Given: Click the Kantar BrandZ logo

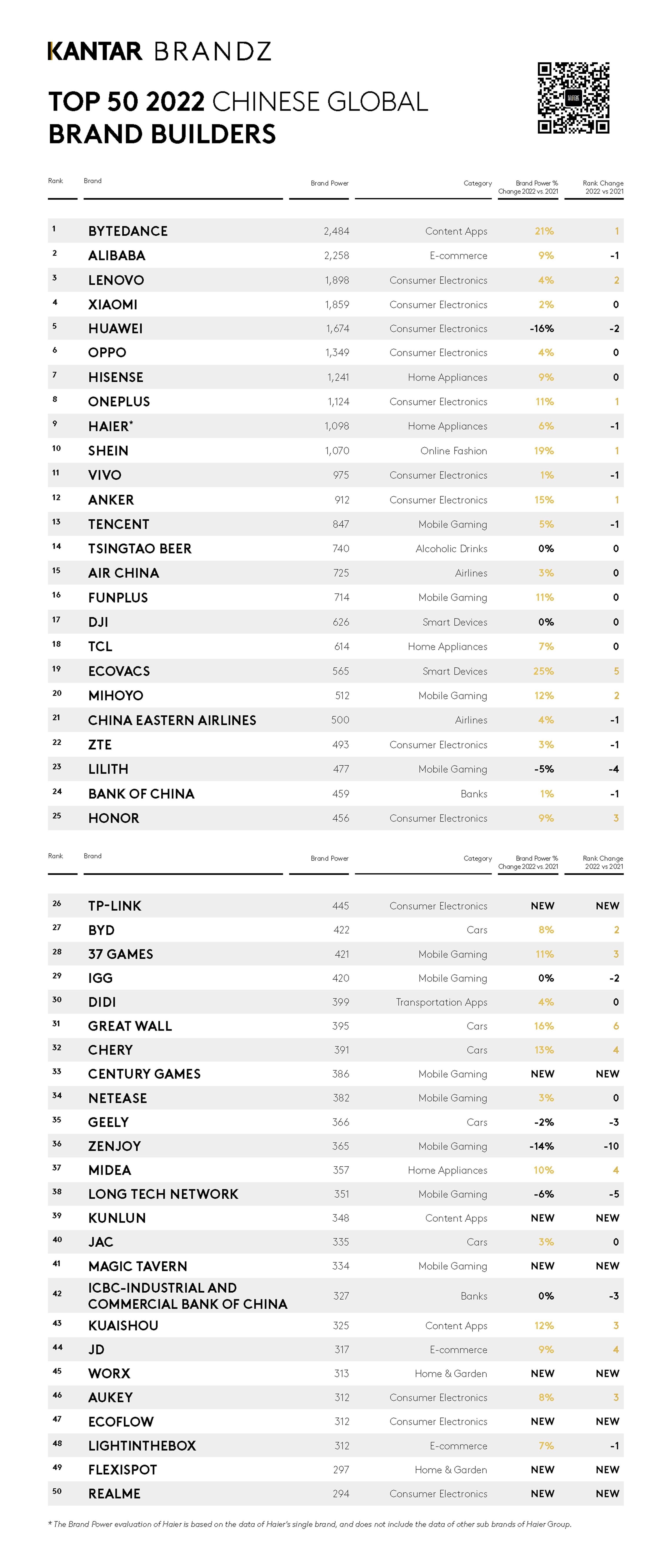Looking at the screenshot, I should pos(159,51).
